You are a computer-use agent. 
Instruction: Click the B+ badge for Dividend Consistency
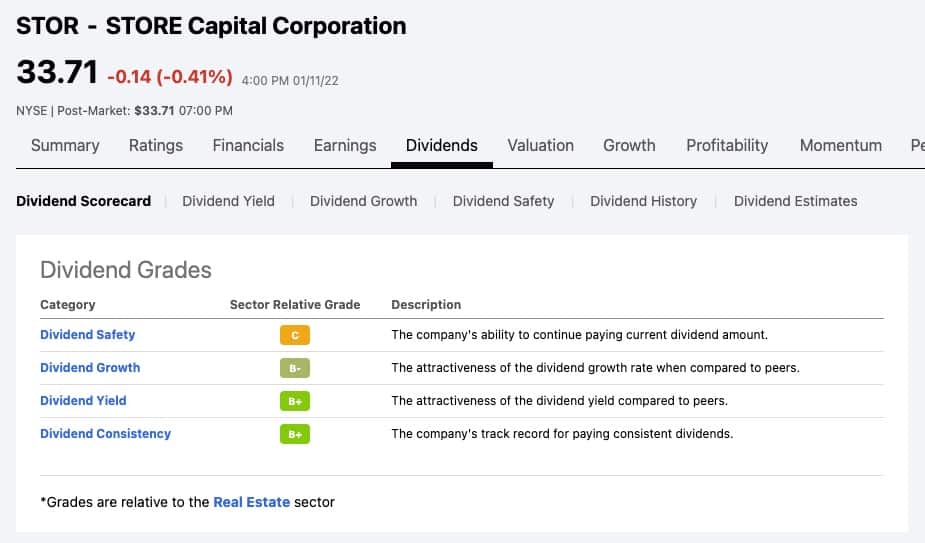pyautogui.click(x=295, y=434)
